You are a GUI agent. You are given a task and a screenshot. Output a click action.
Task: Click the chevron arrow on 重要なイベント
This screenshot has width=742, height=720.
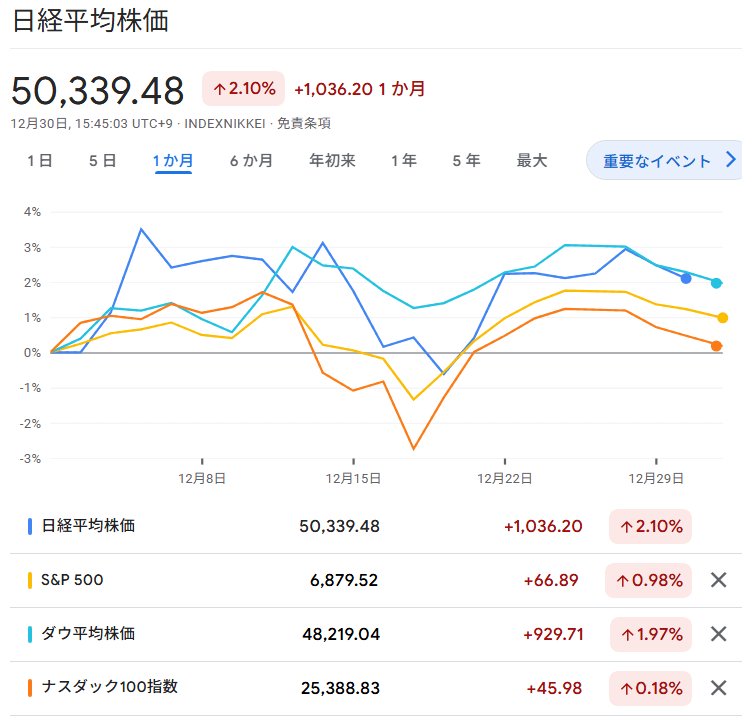point(731,160)
